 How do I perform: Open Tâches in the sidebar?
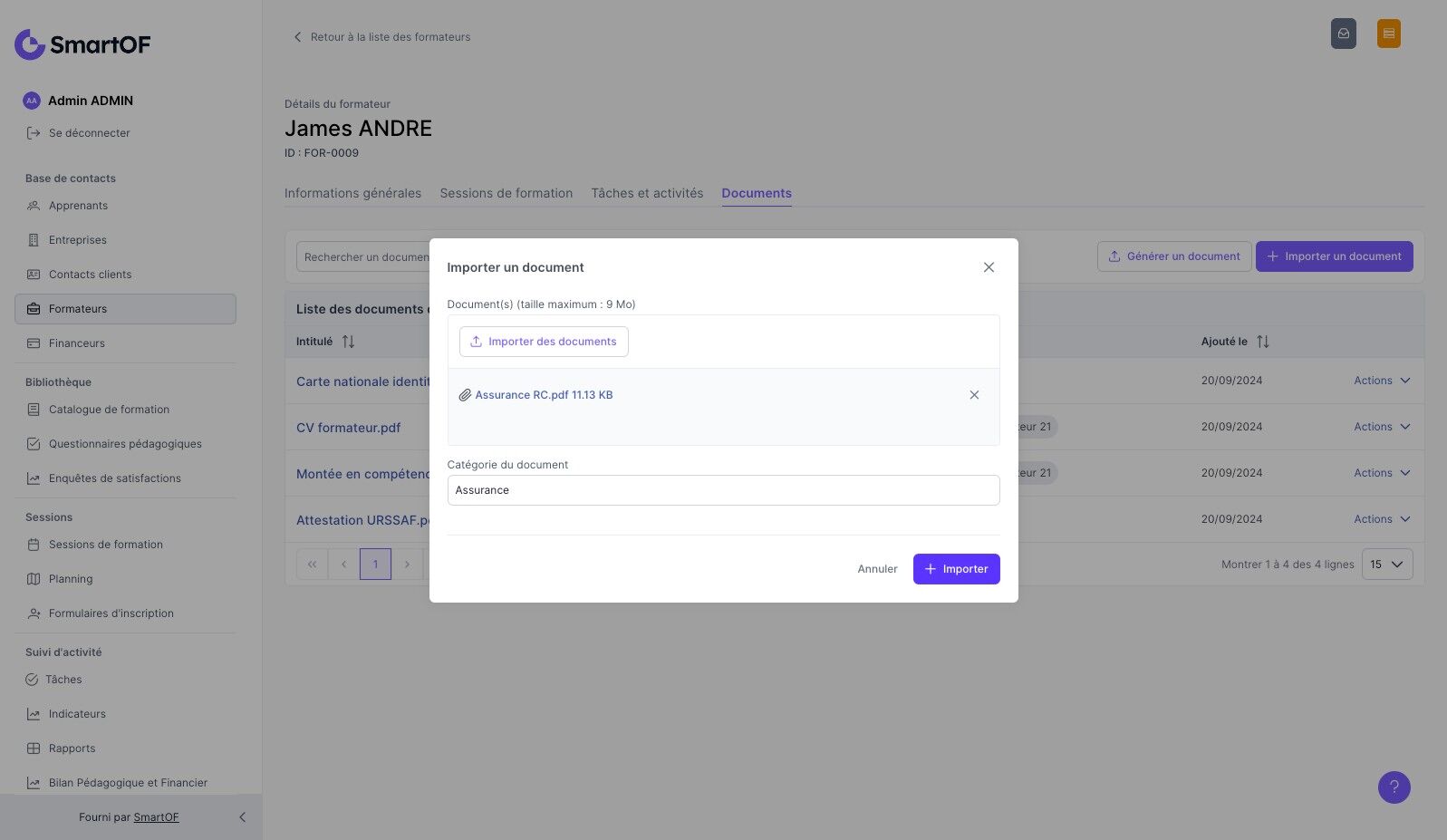click(x=125, y=680)
